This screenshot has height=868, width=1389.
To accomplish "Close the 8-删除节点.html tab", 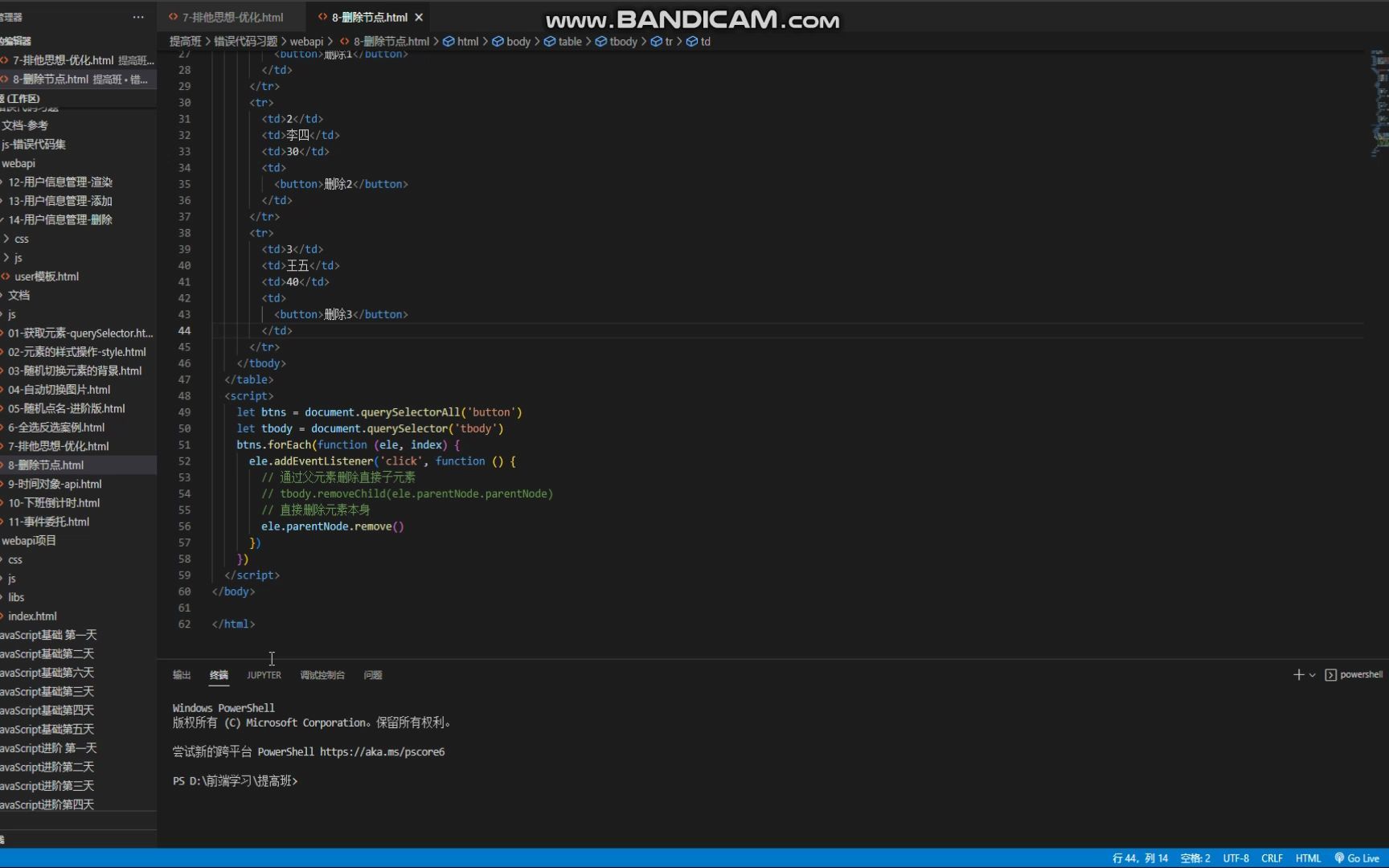I will 419,17.
